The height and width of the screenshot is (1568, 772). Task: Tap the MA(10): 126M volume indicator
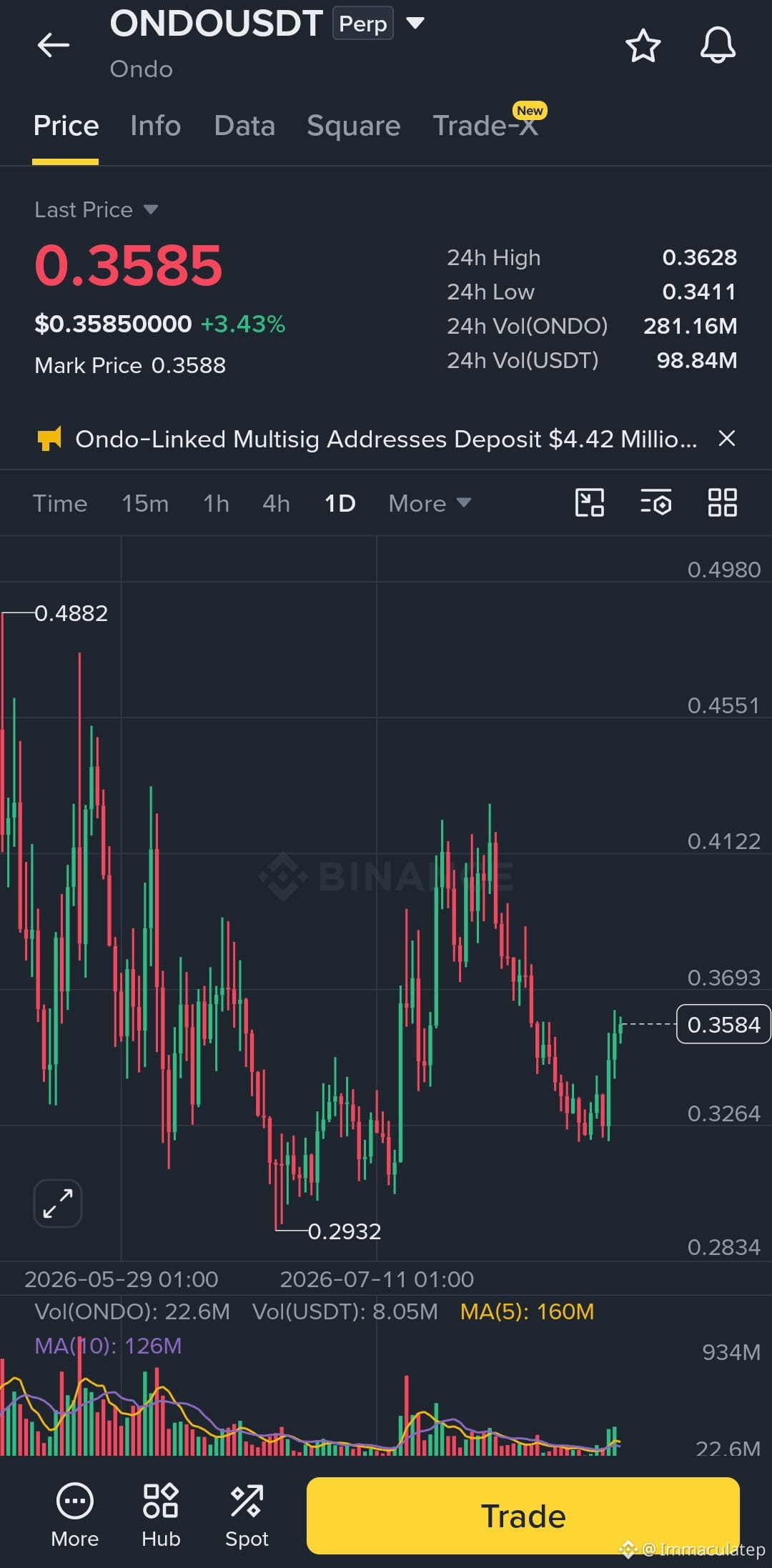[x=108, y=1346]
